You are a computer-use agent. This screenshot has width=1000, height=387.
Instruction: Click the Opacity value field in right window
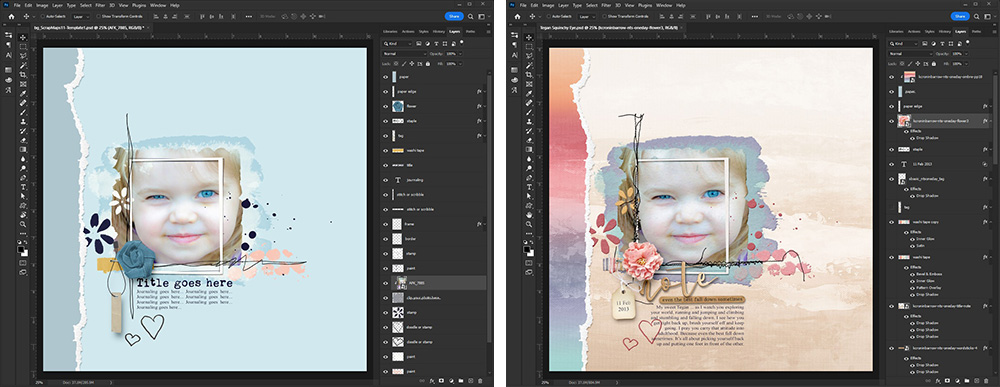pos(957,54)
